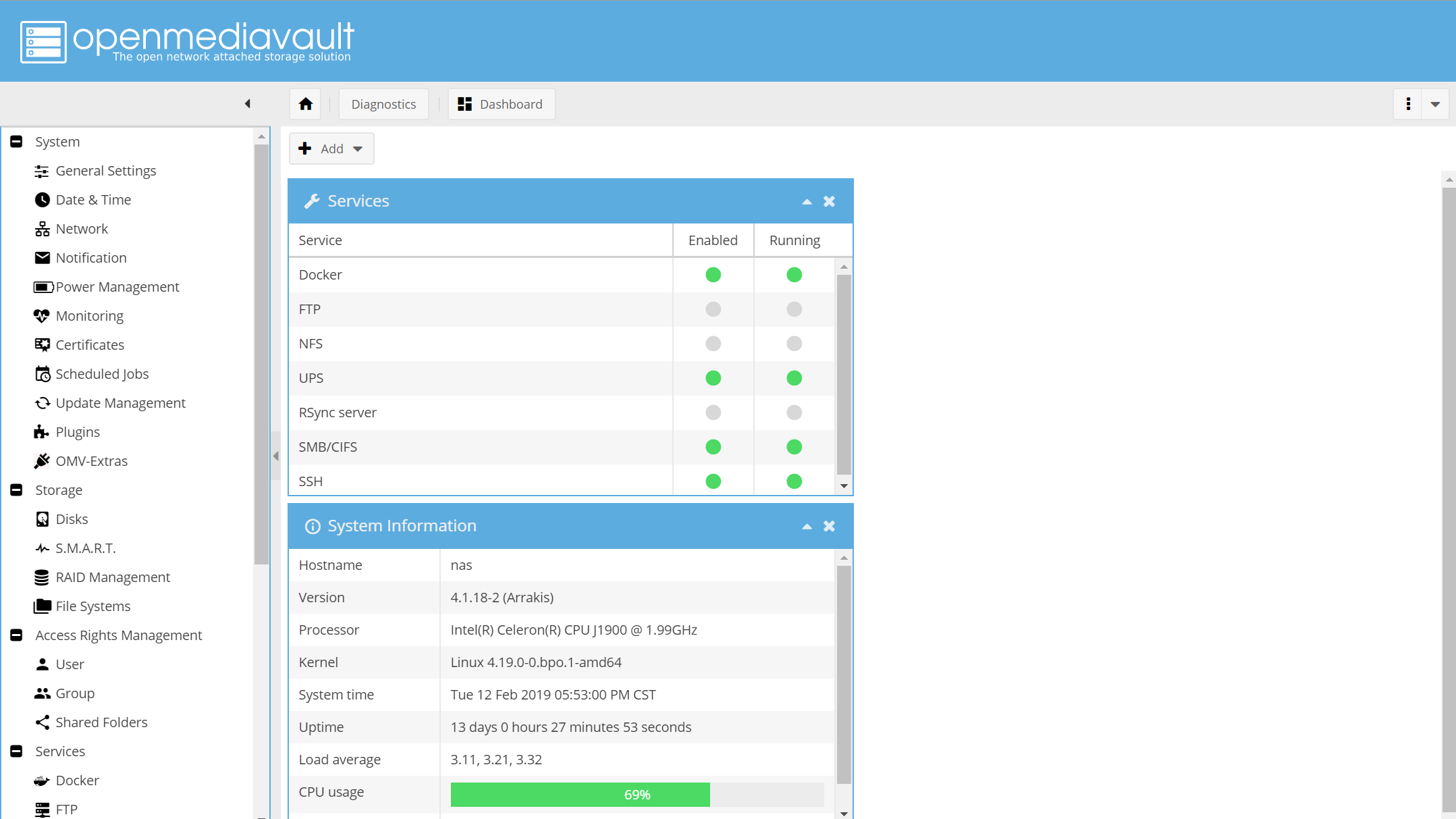Click the RSync server enabled dot

[x=713, y=413]
